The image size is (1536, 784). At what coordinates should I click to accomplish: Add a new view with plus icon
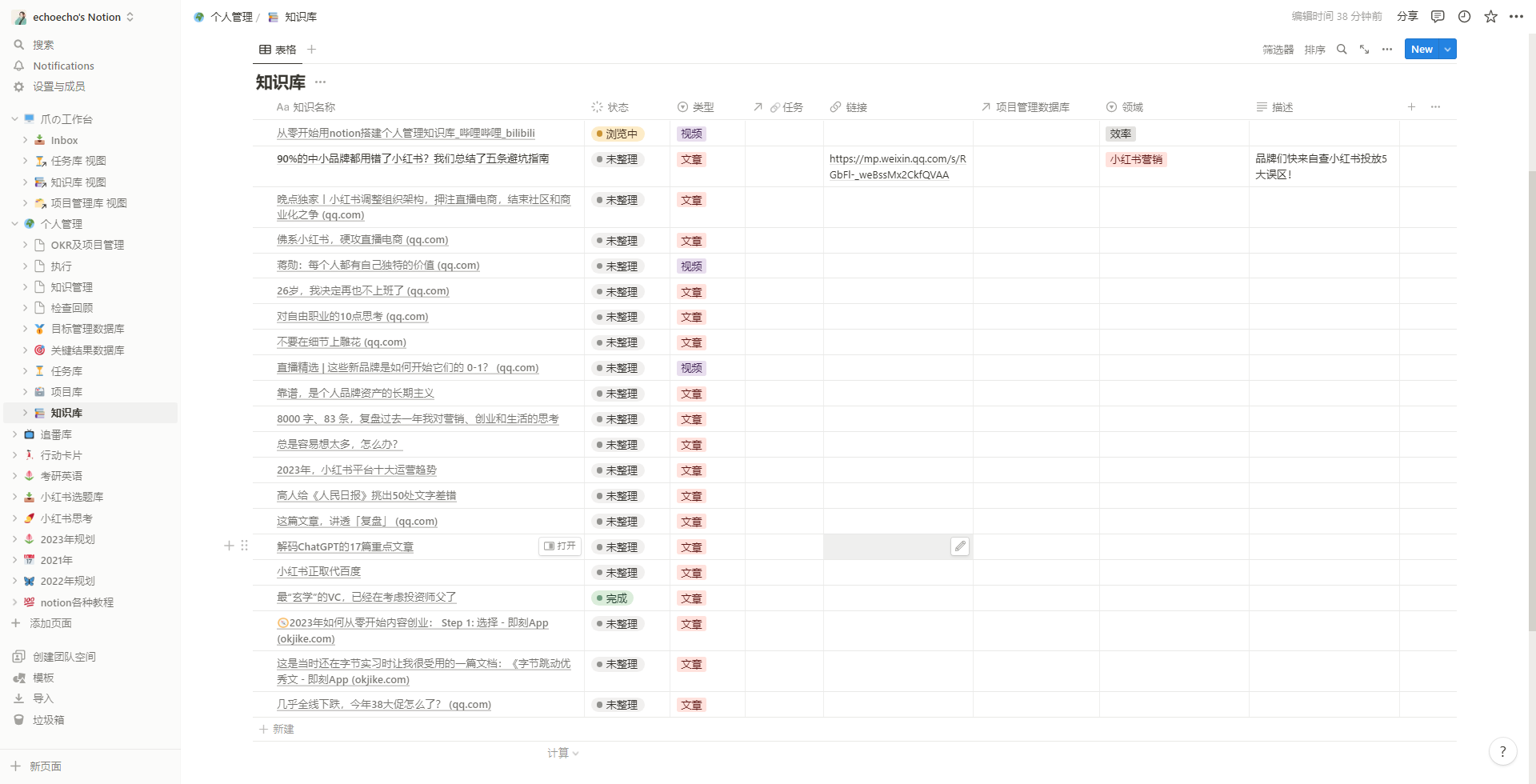pyautogui.click(x=312, y=50)
